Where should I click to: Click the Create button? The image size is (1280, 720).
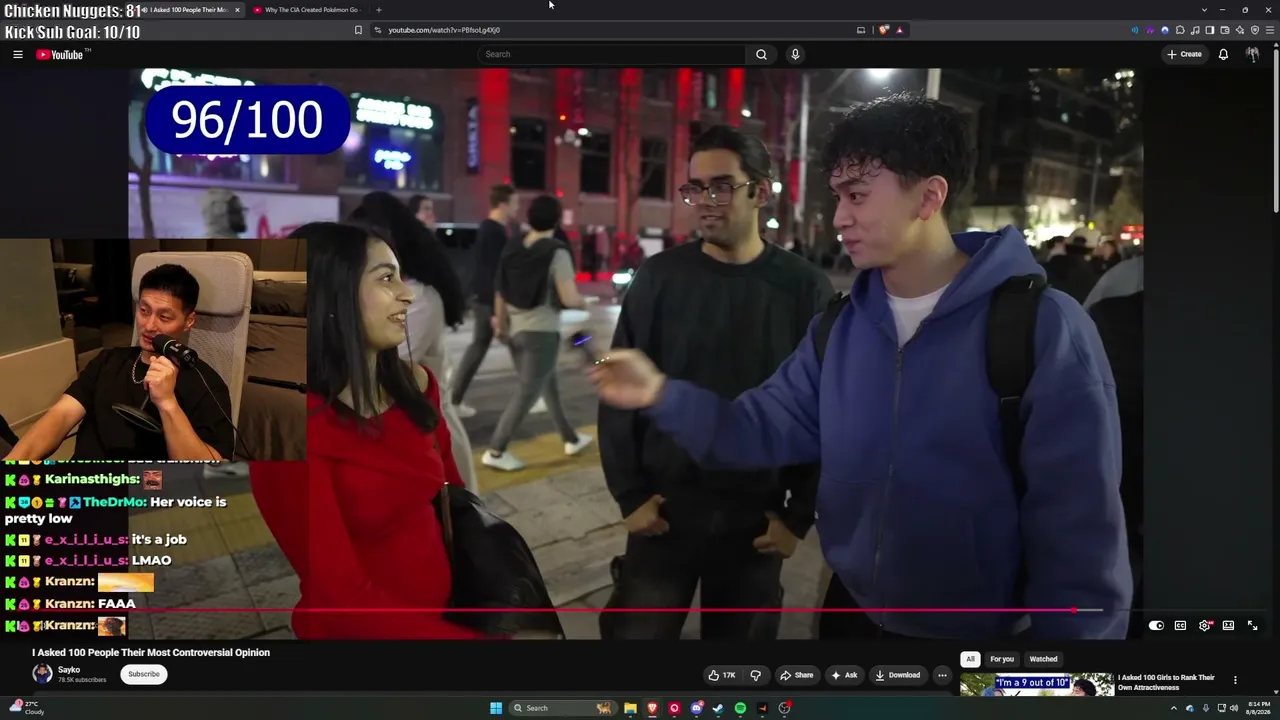coord(1184,54)
